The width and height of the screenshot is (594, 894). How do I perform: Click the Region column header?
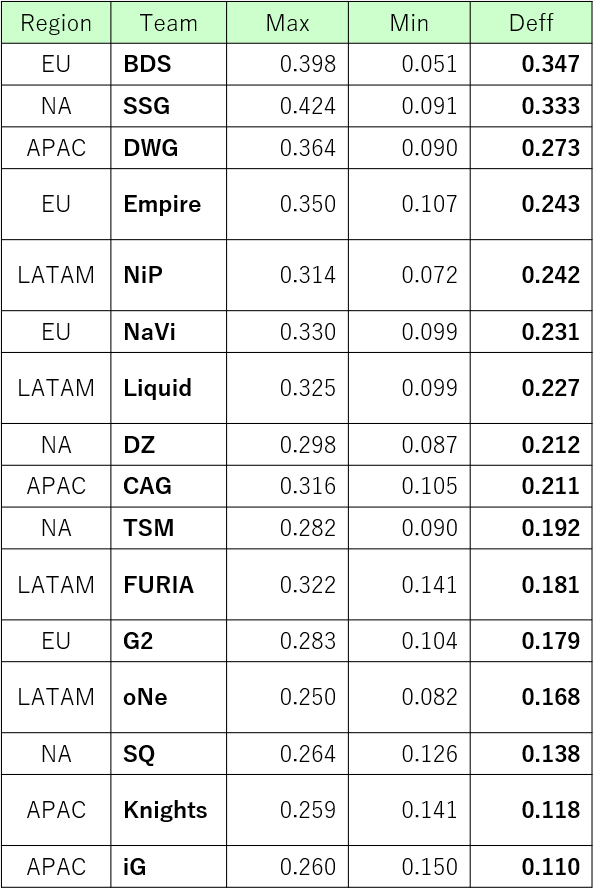[x=56, y=23]
